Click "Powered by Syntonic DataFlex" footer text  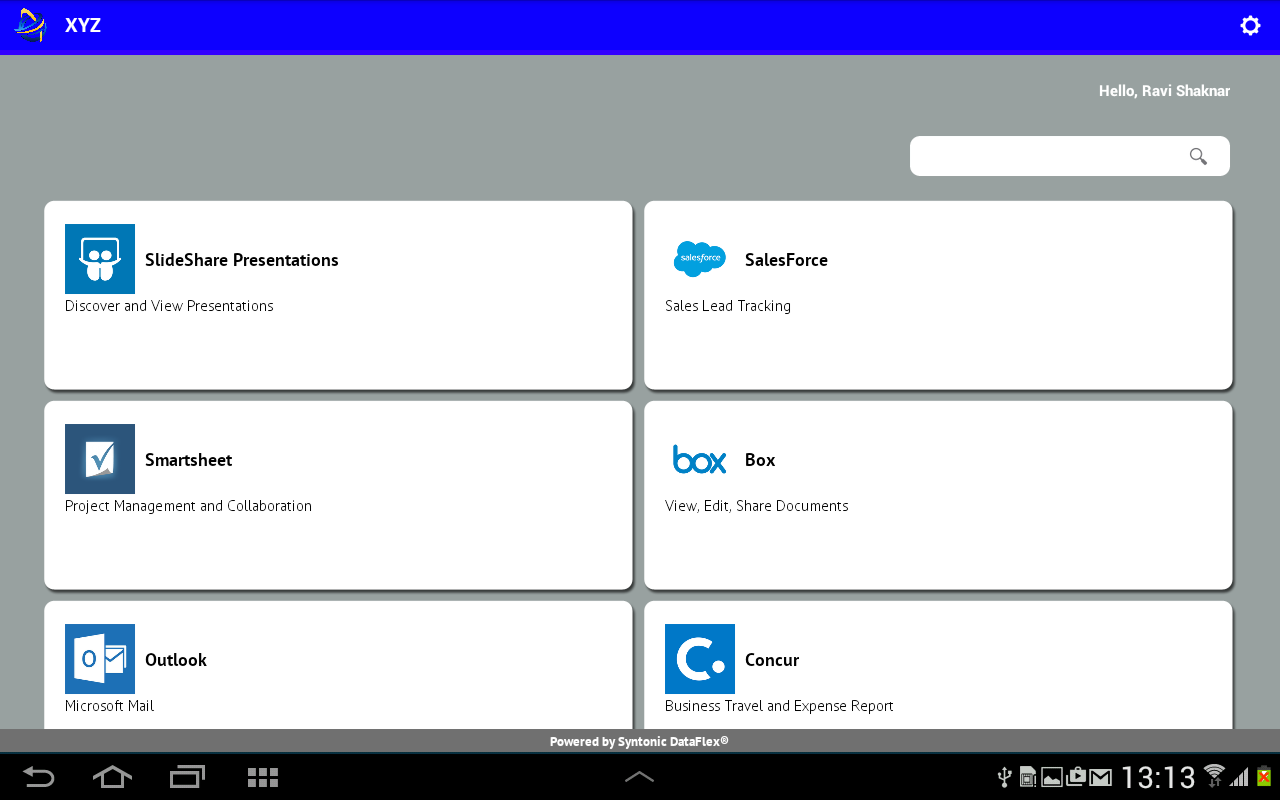point(639,741)
